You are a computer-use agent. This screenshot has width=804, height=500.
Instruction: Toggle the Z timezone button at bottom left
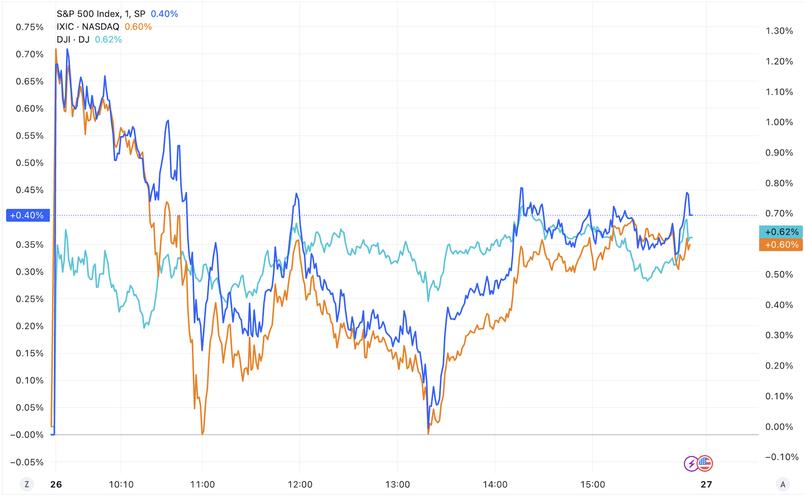[x=27, y=484]
